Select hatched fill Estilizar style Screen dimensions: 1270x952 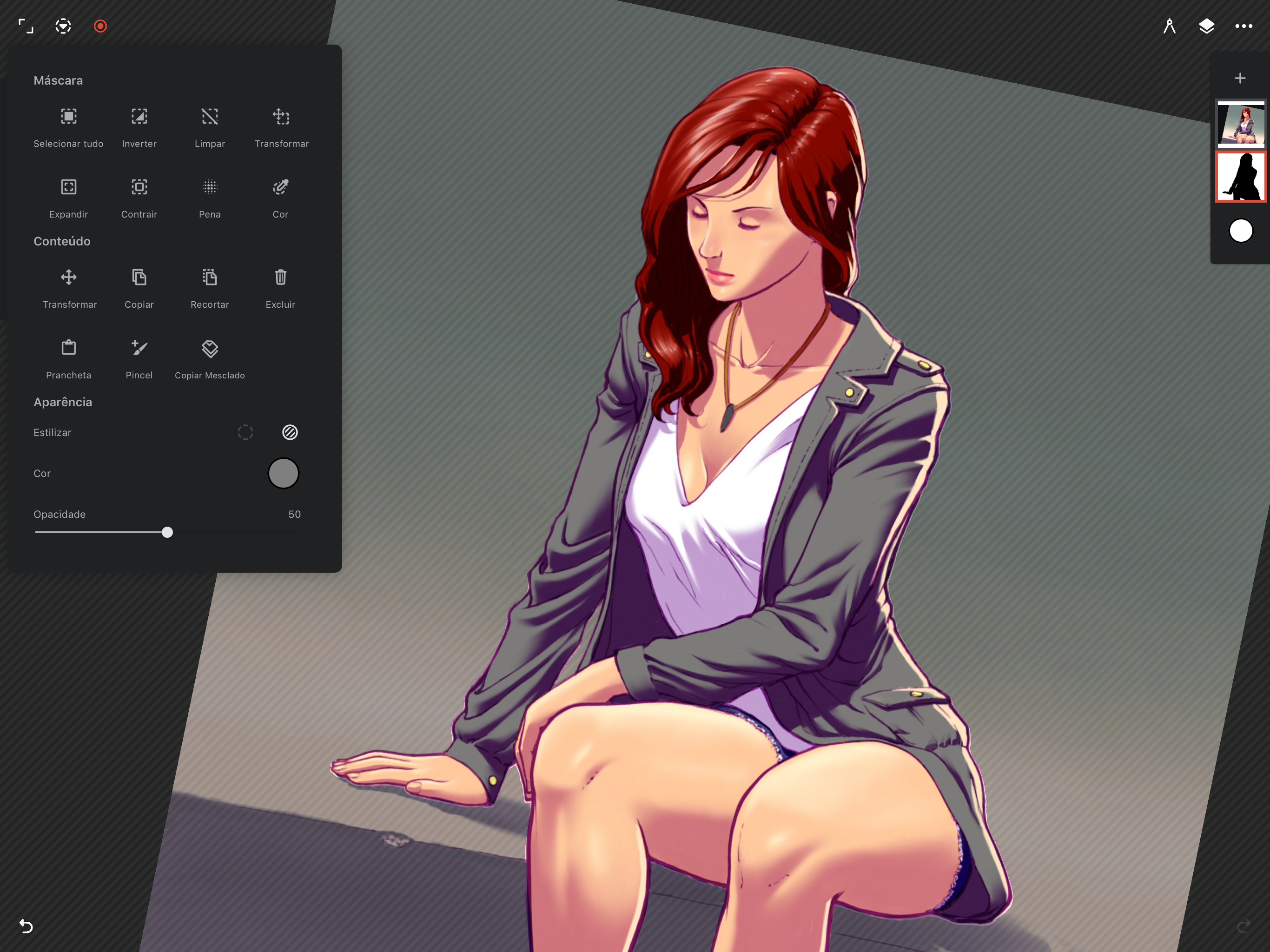point(290,432)
